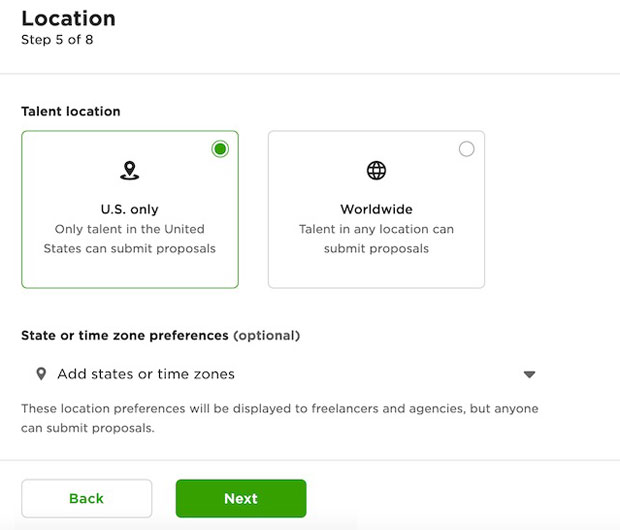Click the 'U.S. only' card title
Image resolution: width=620 pixels, height=530 pixels.
[129, 210]
